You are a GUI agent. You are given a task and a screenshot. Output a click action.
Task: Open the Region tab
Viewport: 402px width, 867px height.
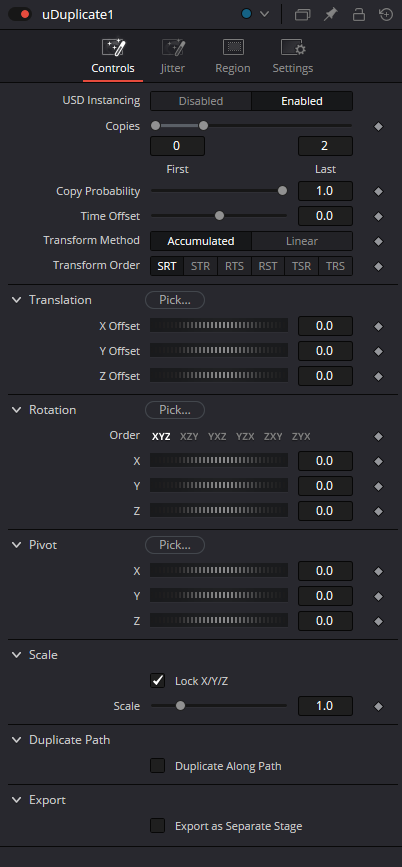pyautogui.click(x=233, y=58)
